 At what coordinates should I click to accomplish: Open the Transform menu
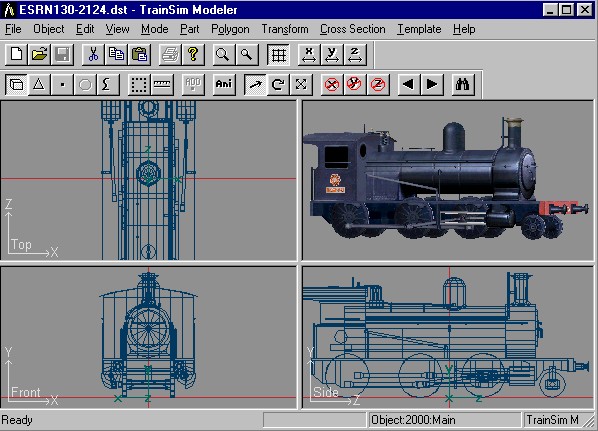tap(285, 29)
